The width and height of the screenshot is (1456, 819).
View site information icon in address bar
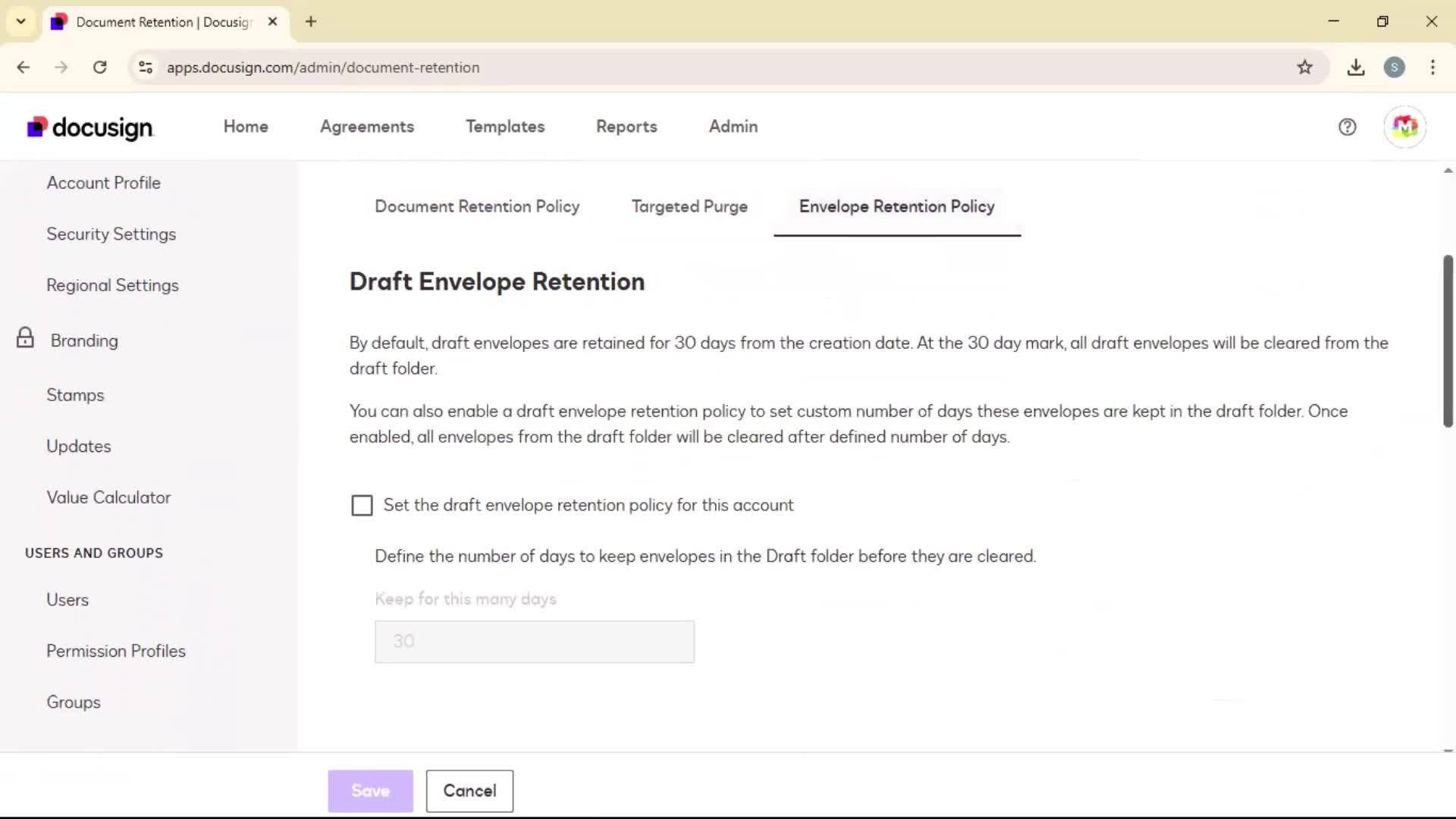146,67
